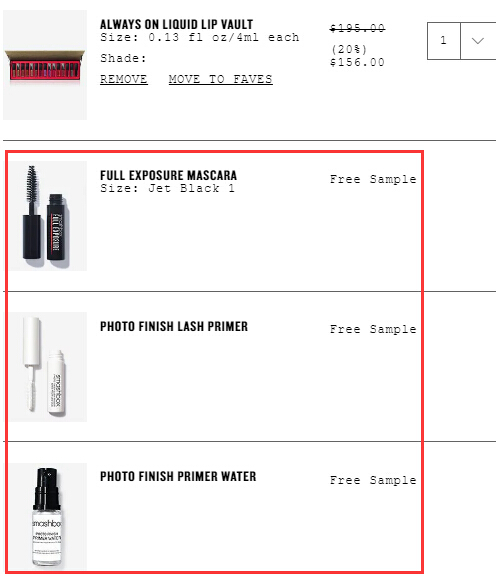Open the Photo Finish Lash Primer image
The width and height of the screenshot is (496, 580).
click(48, 367)
